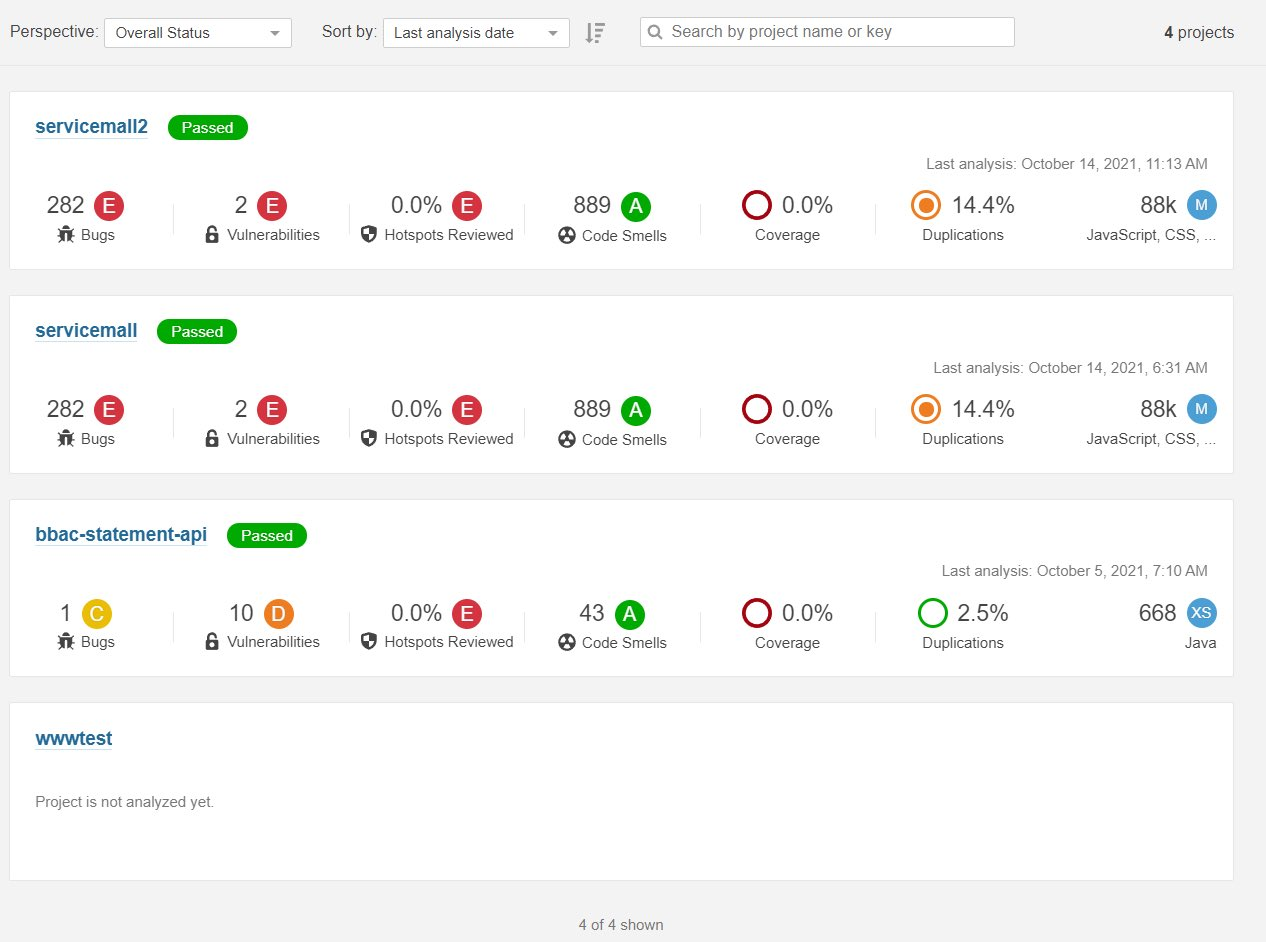The image size is (1266, 942).
Task: Click the bug icon under servicemall2
Action: pos(67,236)
